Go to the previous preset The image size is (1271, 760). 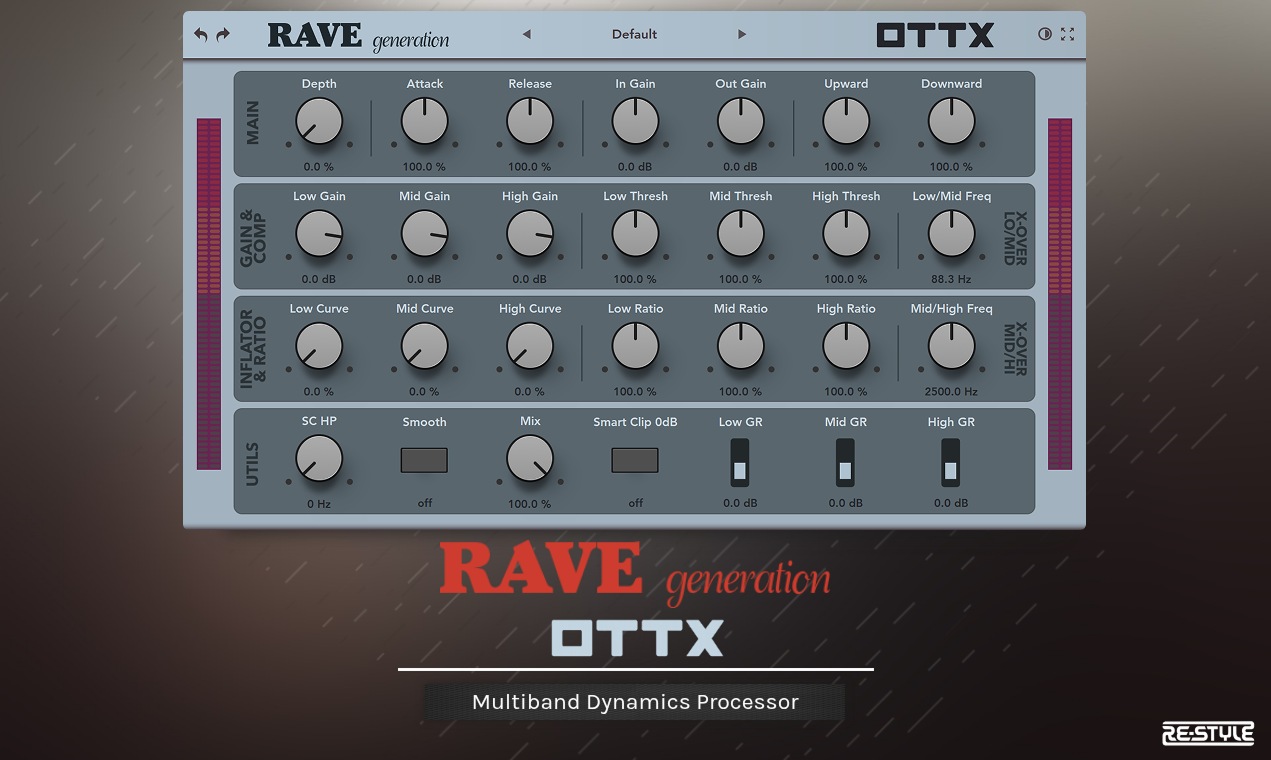point(527,33)
